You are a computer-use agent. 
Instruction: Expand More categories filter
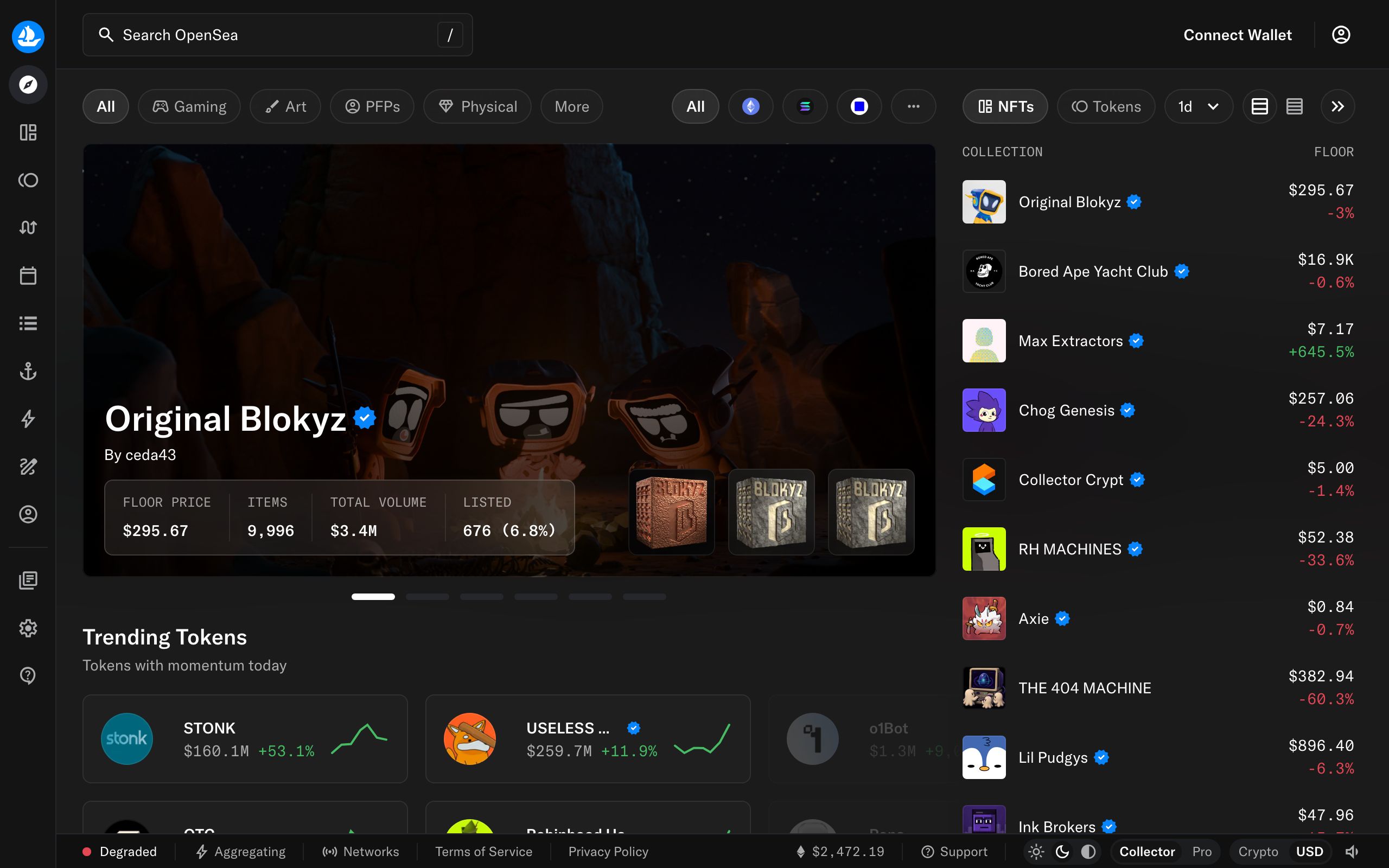click(x=572, y=106)
